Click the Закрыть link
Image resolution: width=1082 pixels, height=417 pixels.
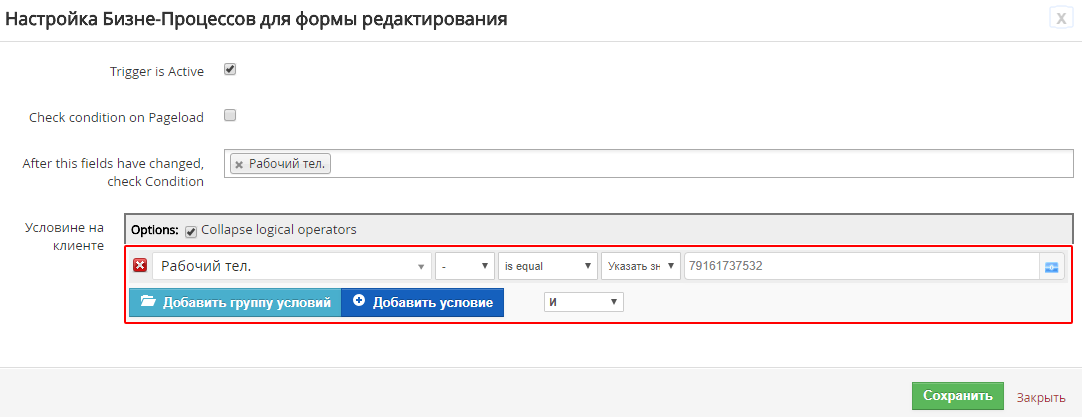pyautogui.click(x=1041, y=397)
